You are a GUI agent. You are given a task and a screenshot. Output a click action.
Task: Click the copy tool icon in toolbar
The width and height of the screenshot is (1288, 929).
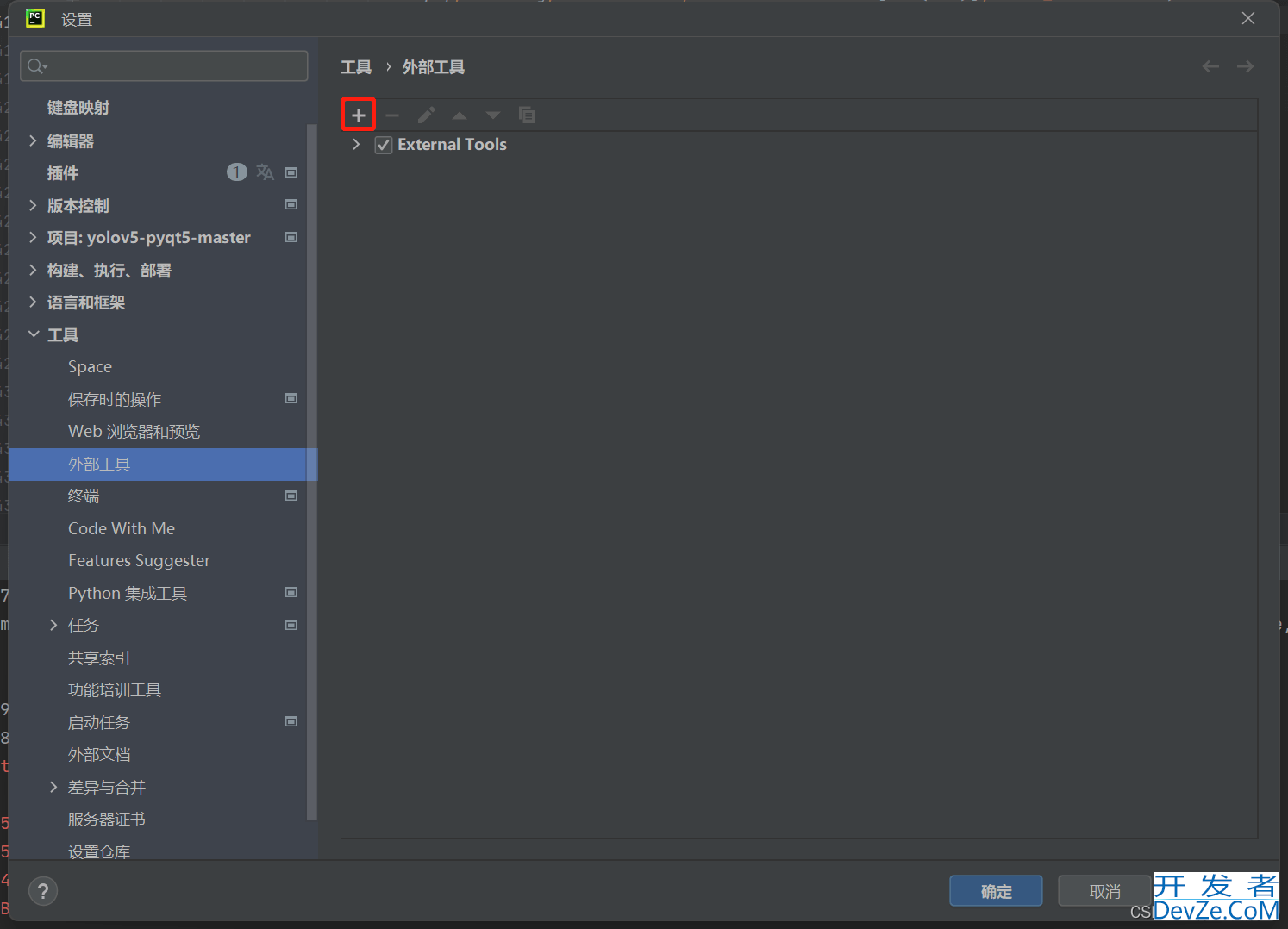coord(527,115)
